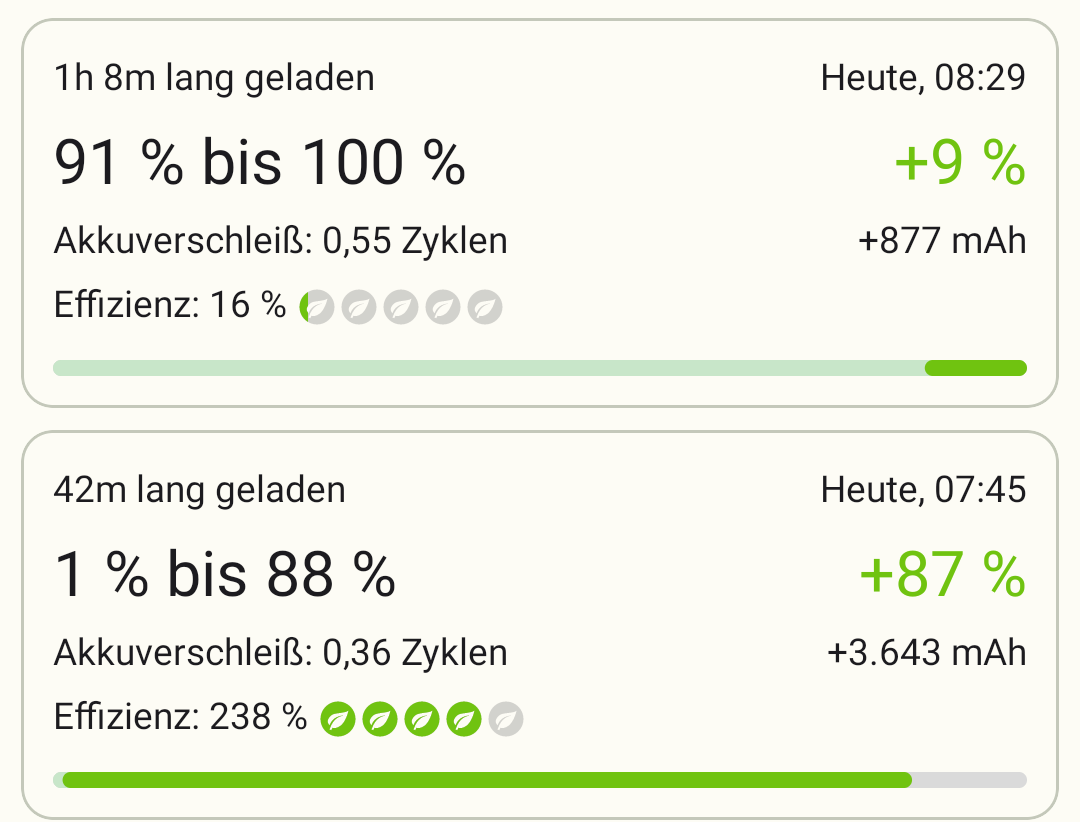Screen dimensions: 1080x822
Task: Tap the partly green leaf beside Effizienz 16 %
Action: [317, 307]
